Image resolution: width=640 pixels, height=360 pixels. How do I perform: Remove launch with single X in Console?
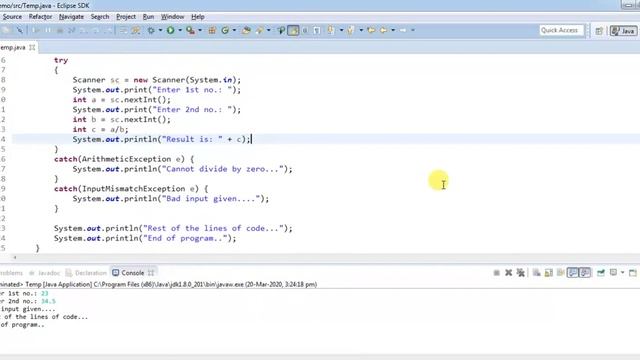coord(509,273)
